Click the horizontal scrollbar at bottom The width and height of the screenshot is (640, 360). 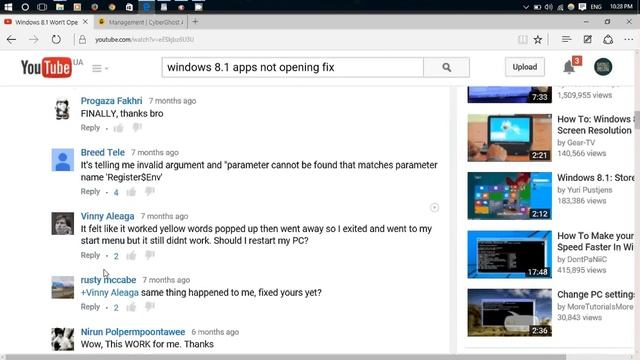(x=286, y=357)
